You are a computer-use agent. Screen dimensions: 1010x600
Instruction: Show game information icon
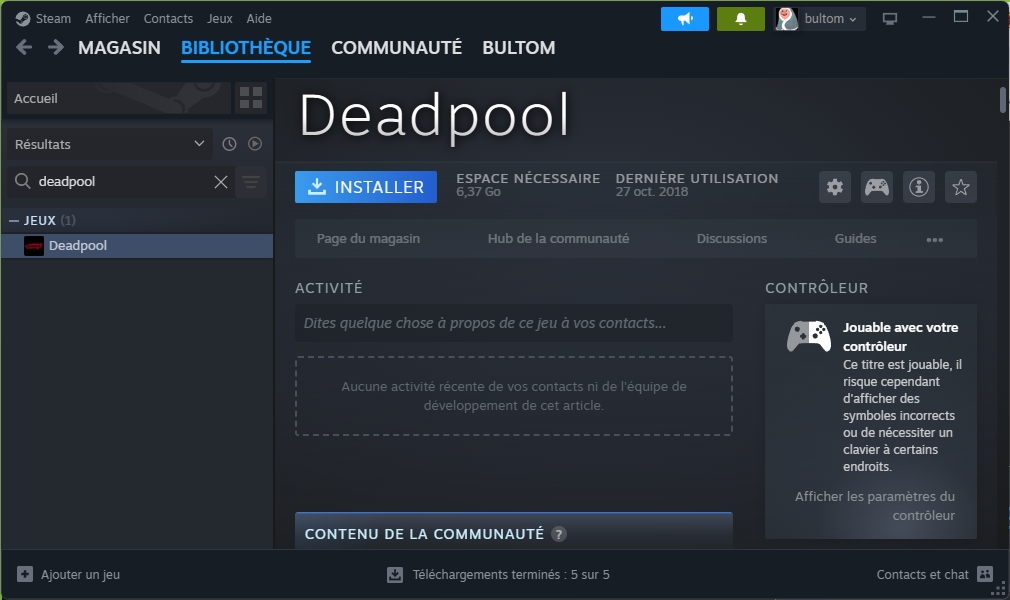tap(919, 187)
